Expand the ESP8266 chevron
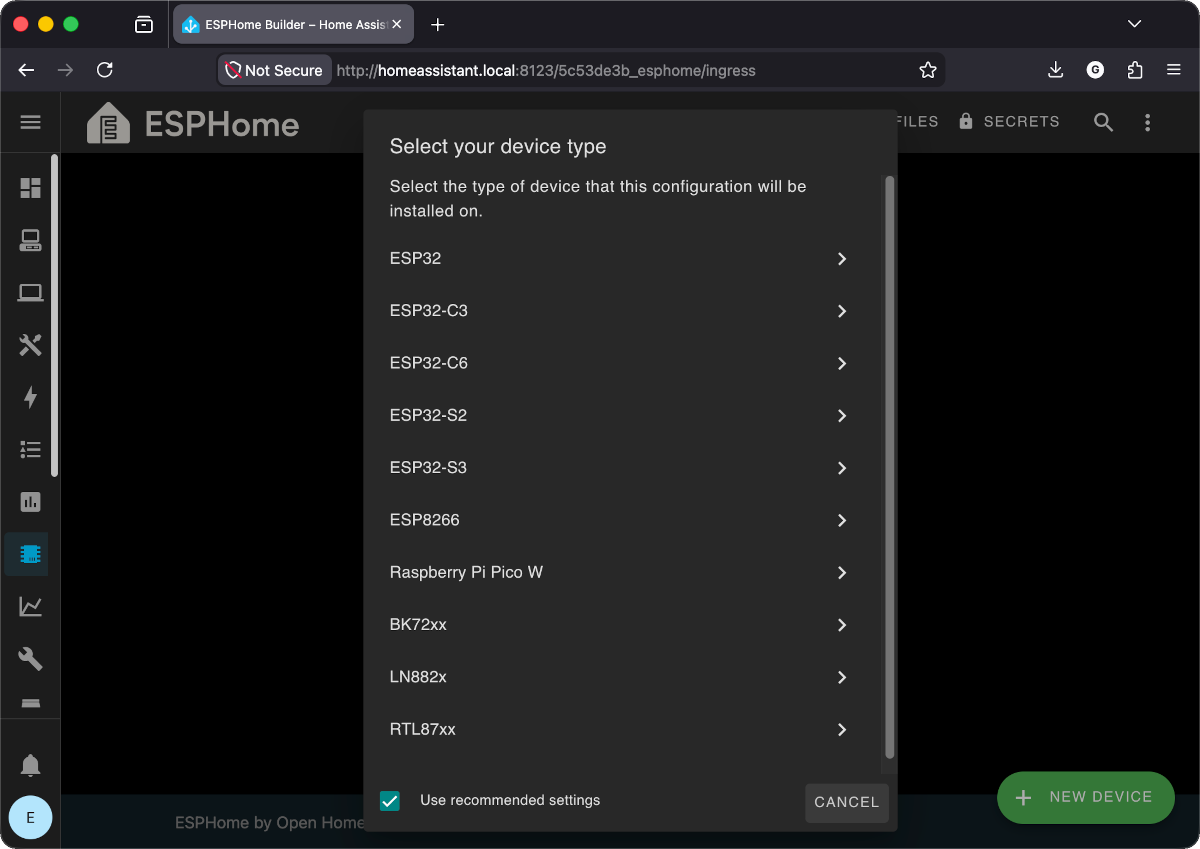The width and height of the screenshot is (1200, 849). (842, 520)
